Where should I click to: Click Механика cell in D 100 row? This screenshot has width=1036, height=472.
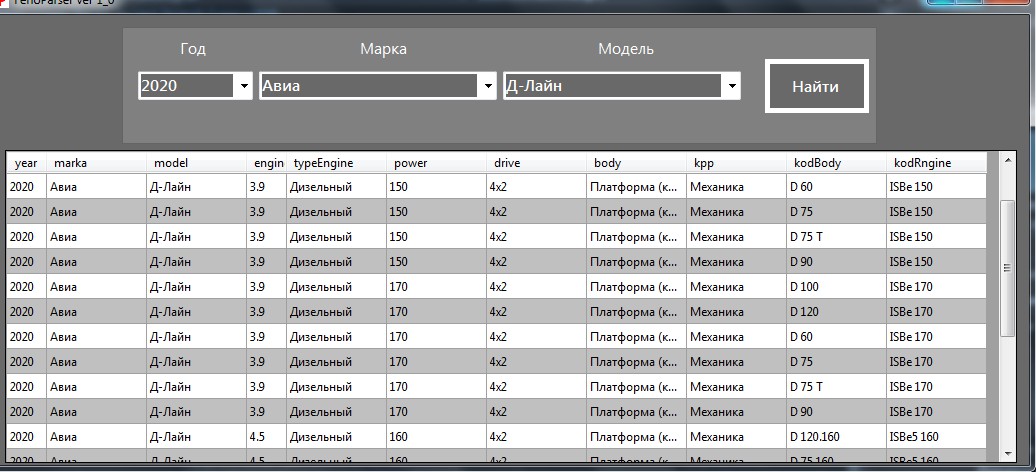click(737, 287)
